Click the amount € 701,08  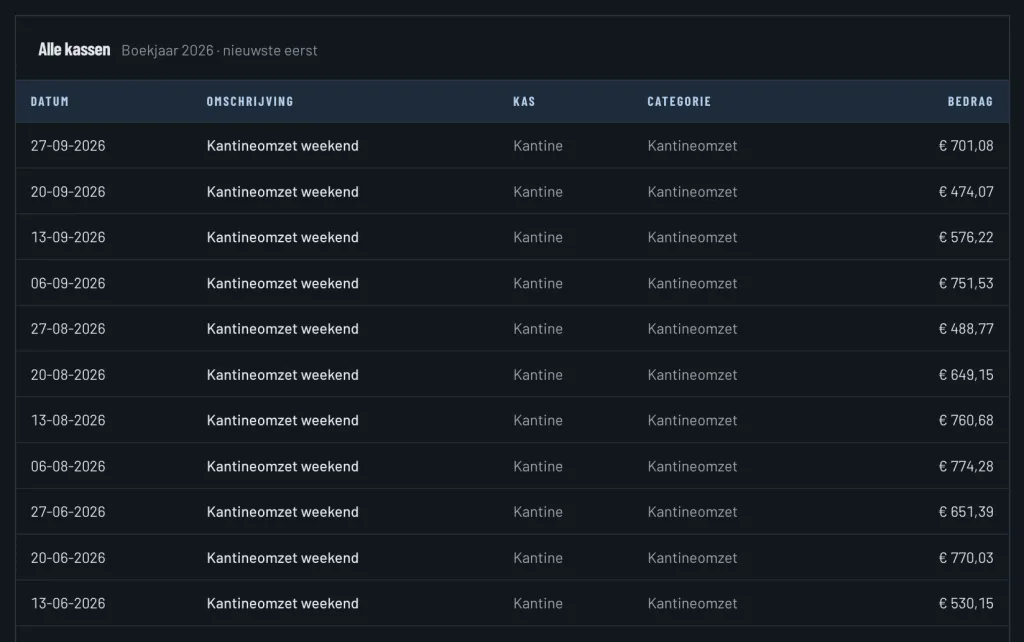(966, 146)
